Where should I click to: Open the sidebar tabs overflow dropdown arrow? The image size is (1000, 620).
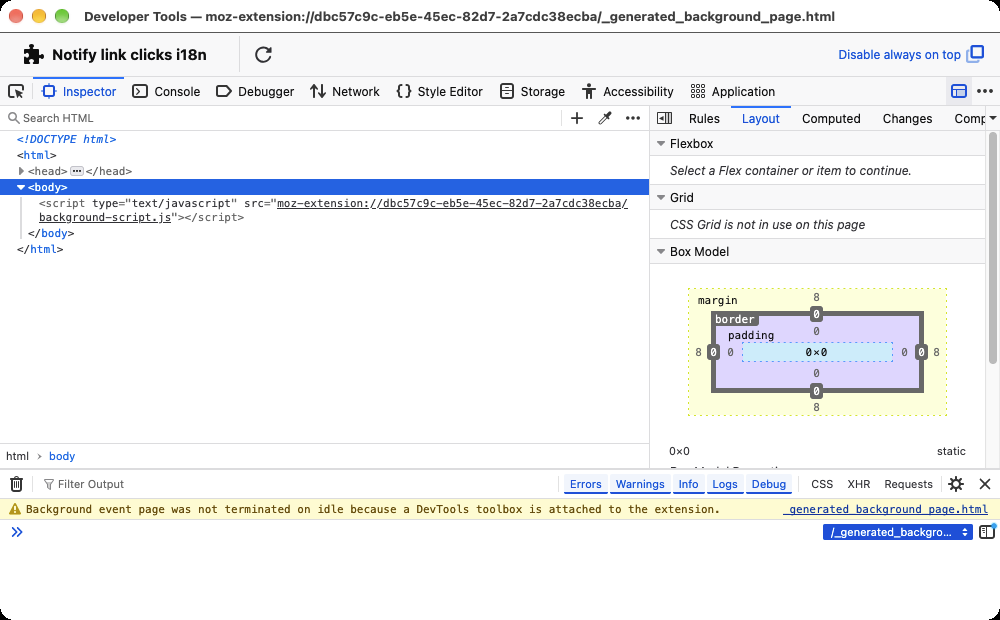(993, 119)
